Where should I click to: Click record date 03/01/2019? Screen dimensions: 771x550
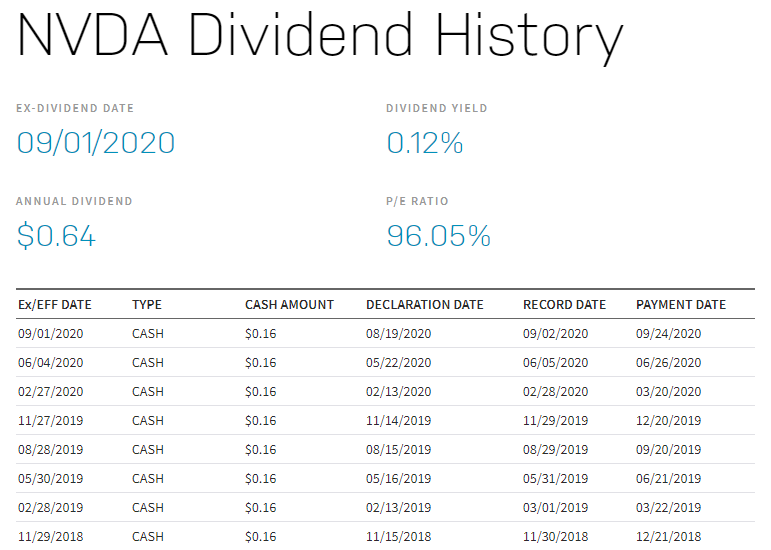point(556,508)
